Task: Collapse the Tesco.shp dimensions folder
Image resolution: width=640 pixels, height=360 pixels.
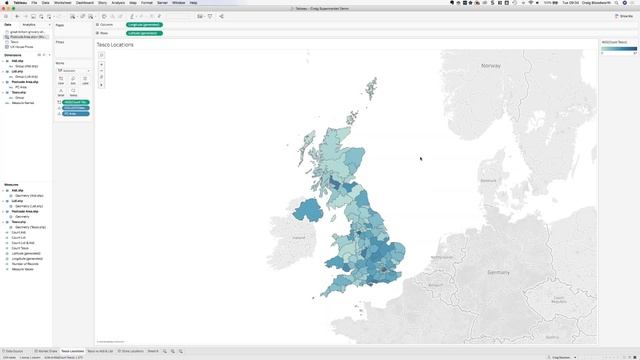Action: [x=3, y=93]
